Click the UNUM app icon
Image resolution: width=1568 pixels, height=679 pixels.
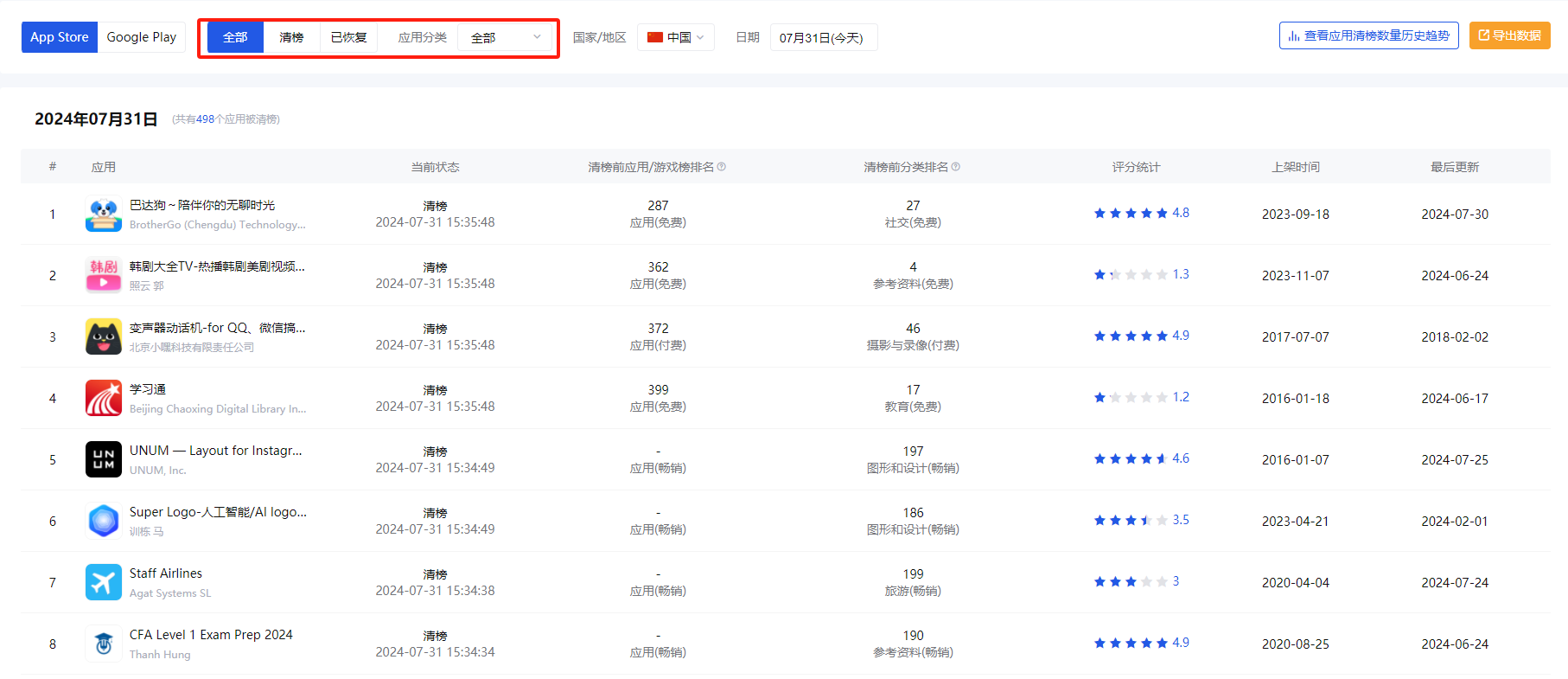pos(104,460)
